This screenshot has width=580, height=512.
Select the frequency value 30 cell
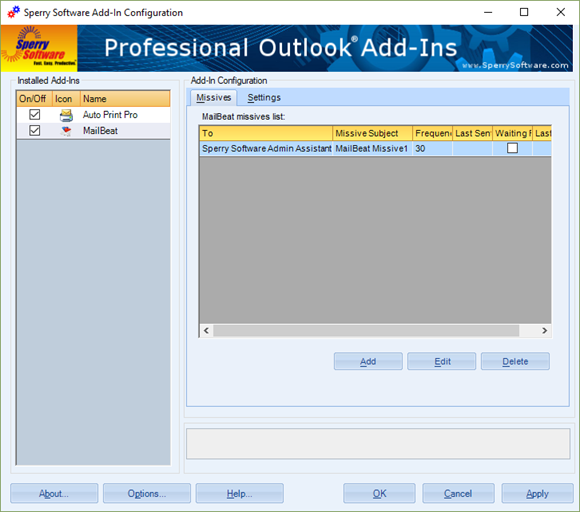(x=432, y=148)
